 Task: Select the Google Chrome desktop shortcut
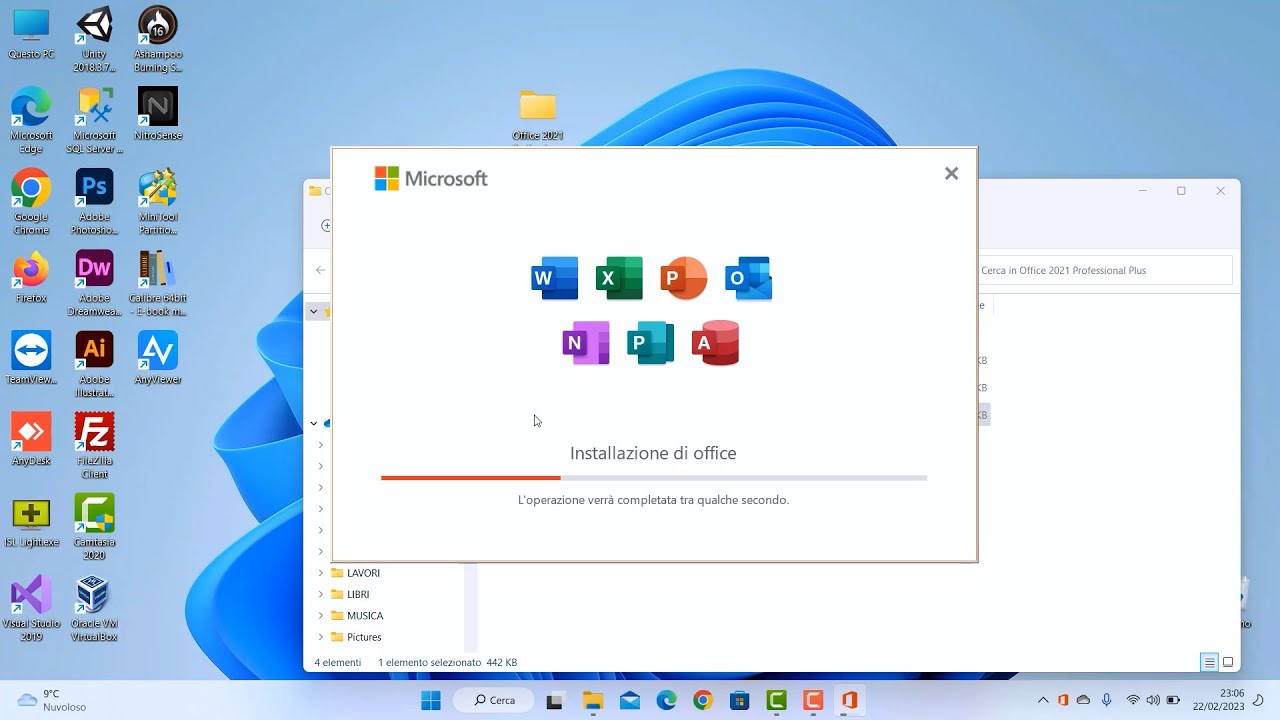(x=31, y=202)
